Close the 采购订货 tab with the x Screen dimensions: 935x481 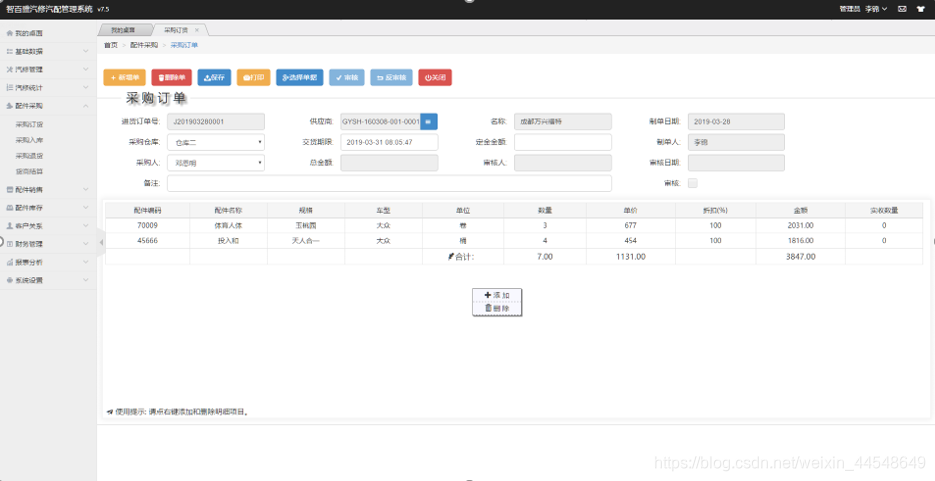click(197, 30)
